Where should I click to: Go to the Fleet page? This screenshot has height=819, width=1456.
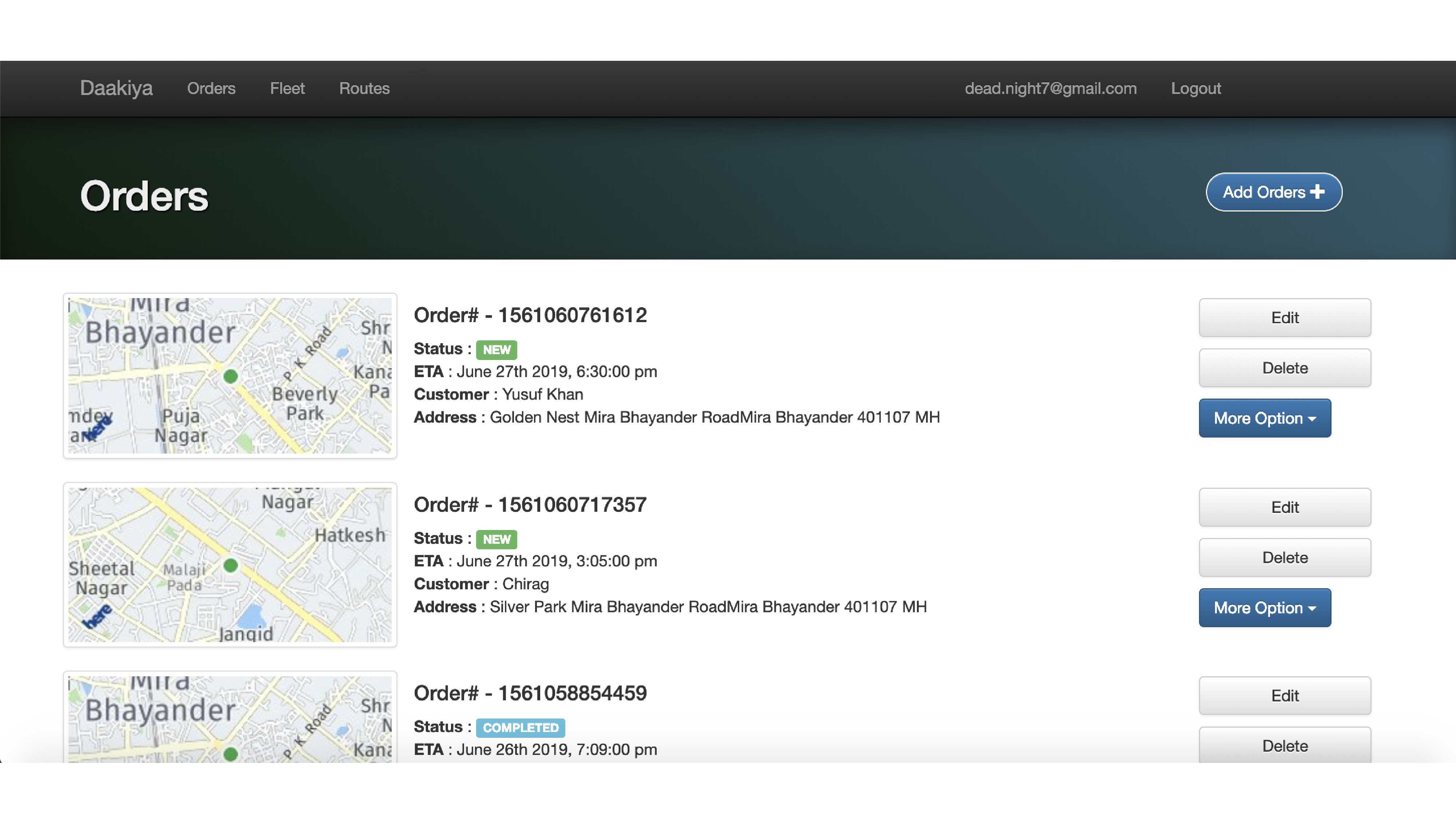click(286, 89)
